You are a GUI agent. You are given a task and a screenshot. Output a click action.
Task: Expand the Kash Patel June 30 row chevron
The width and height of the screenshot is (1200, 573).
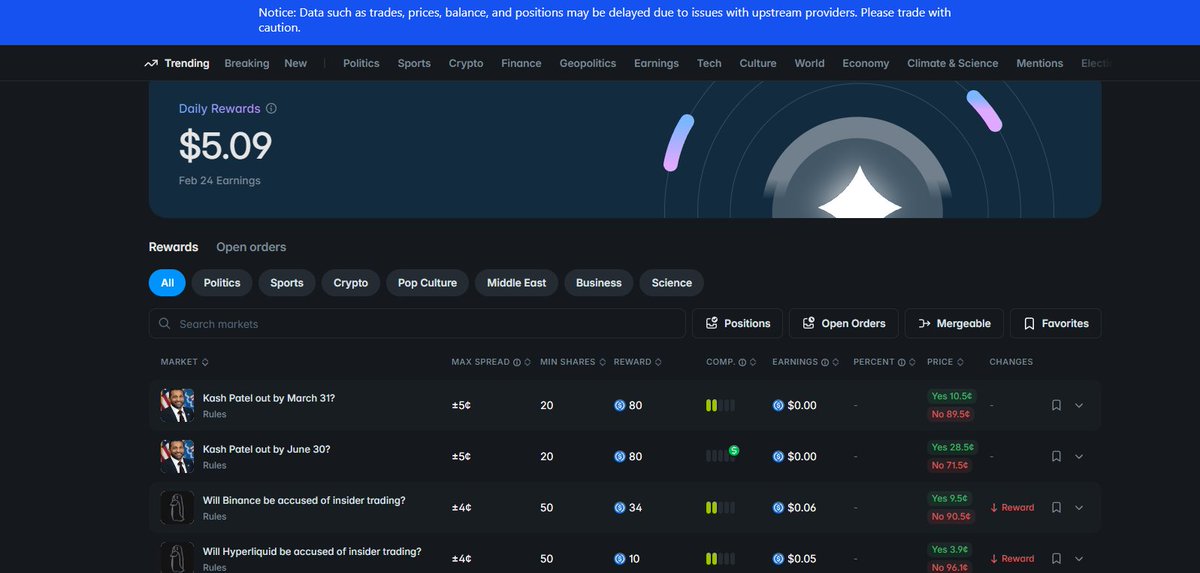click(1079, 457)
